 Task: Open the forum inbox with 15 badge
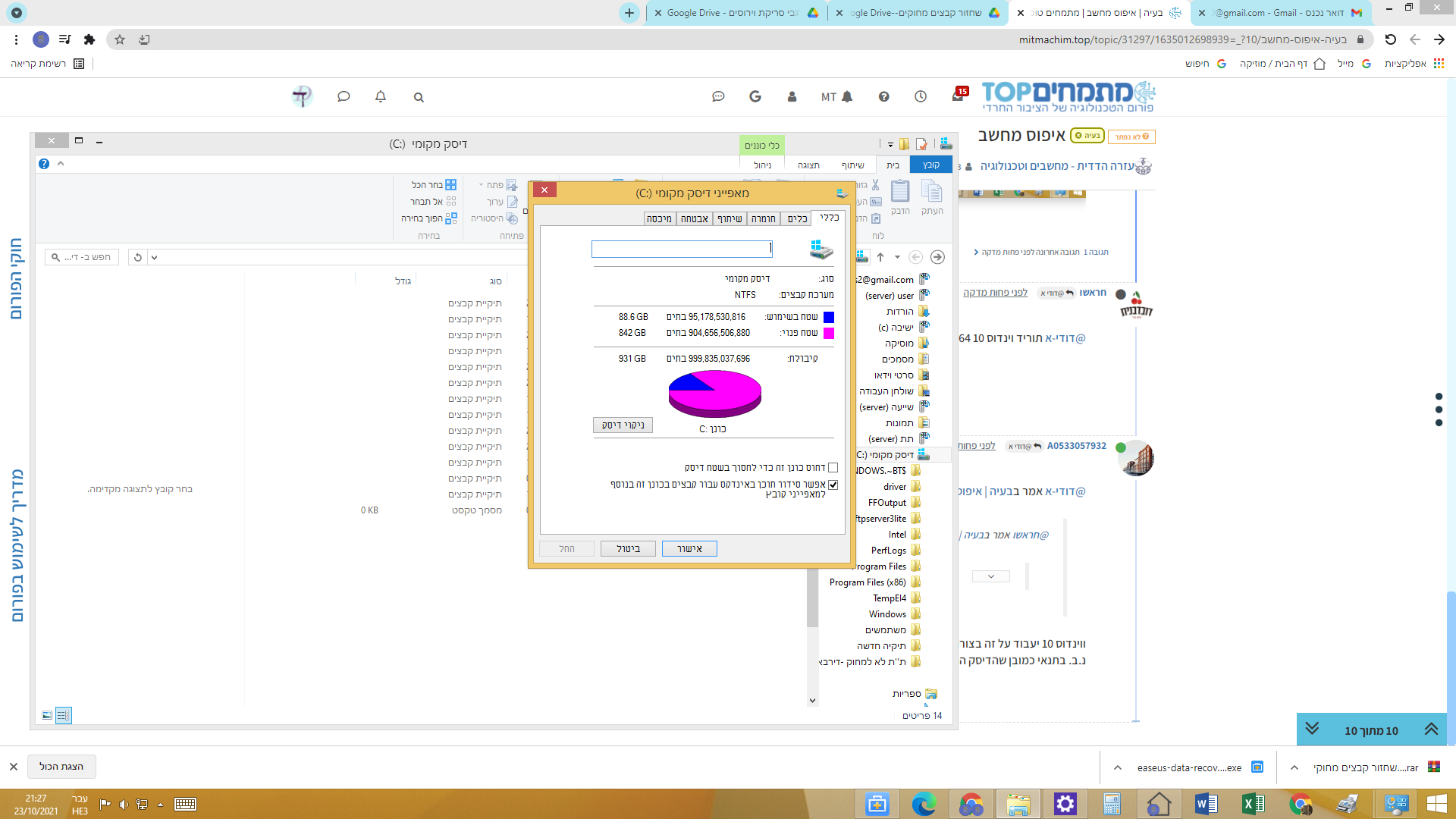[959, 95]
